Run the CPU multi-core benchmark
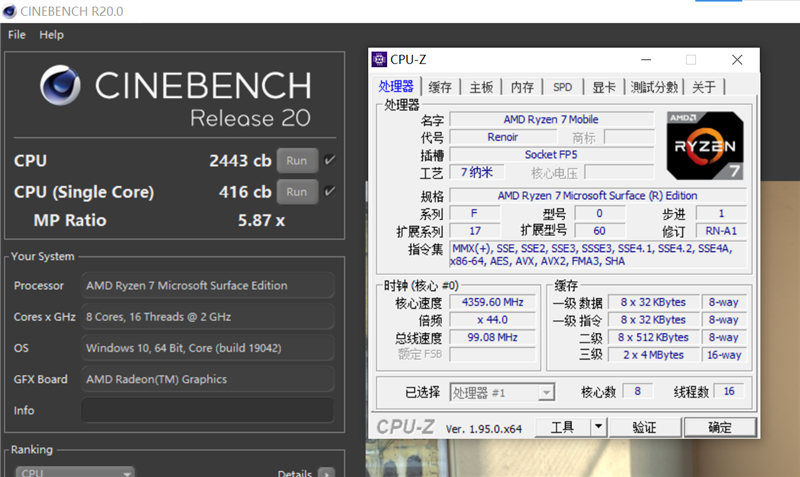This screenshot has height=477, width=800. coord(297,161)
